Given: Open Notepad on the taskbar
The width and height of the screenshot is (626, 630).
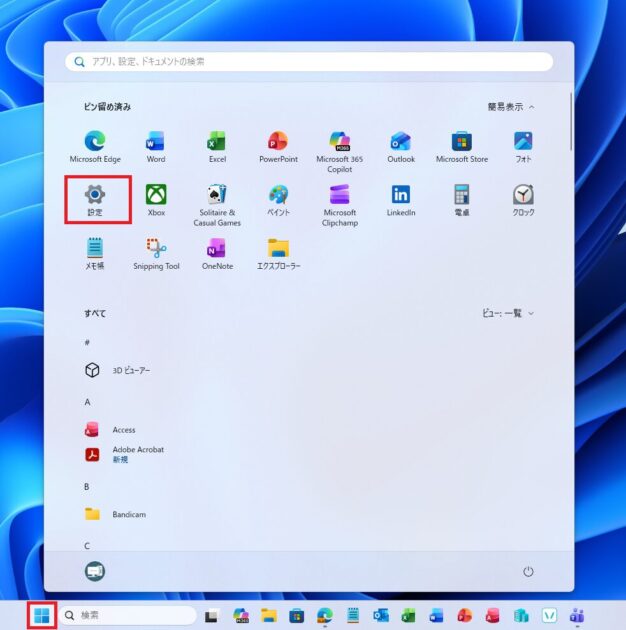Looking at the screenshot, I should pyautogui.click(x=353, y=616).
